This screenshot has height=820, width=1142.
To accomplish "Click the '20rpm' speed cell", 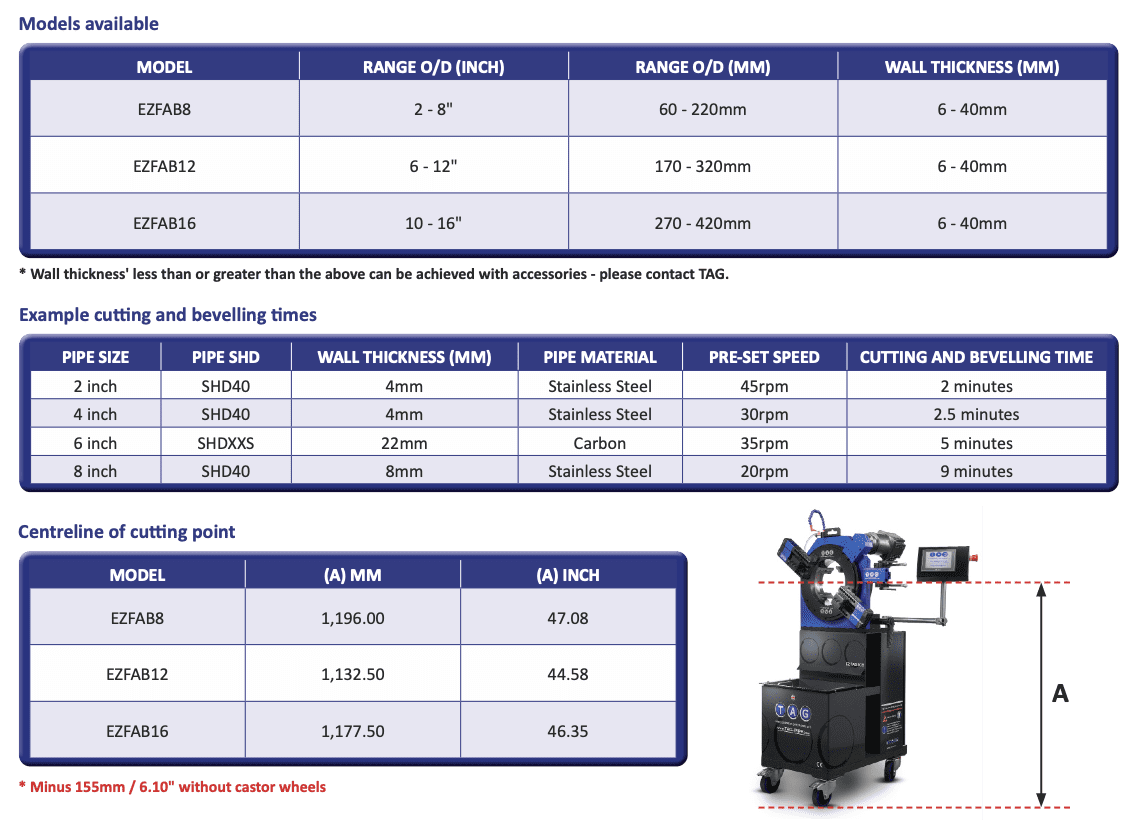I will click(764, 471).
